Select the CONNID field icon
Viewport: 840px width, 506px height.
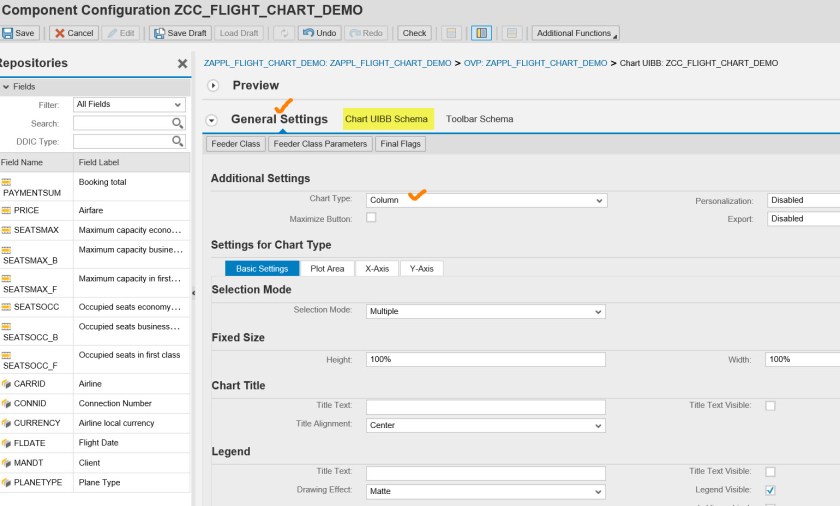coord(6,404)
